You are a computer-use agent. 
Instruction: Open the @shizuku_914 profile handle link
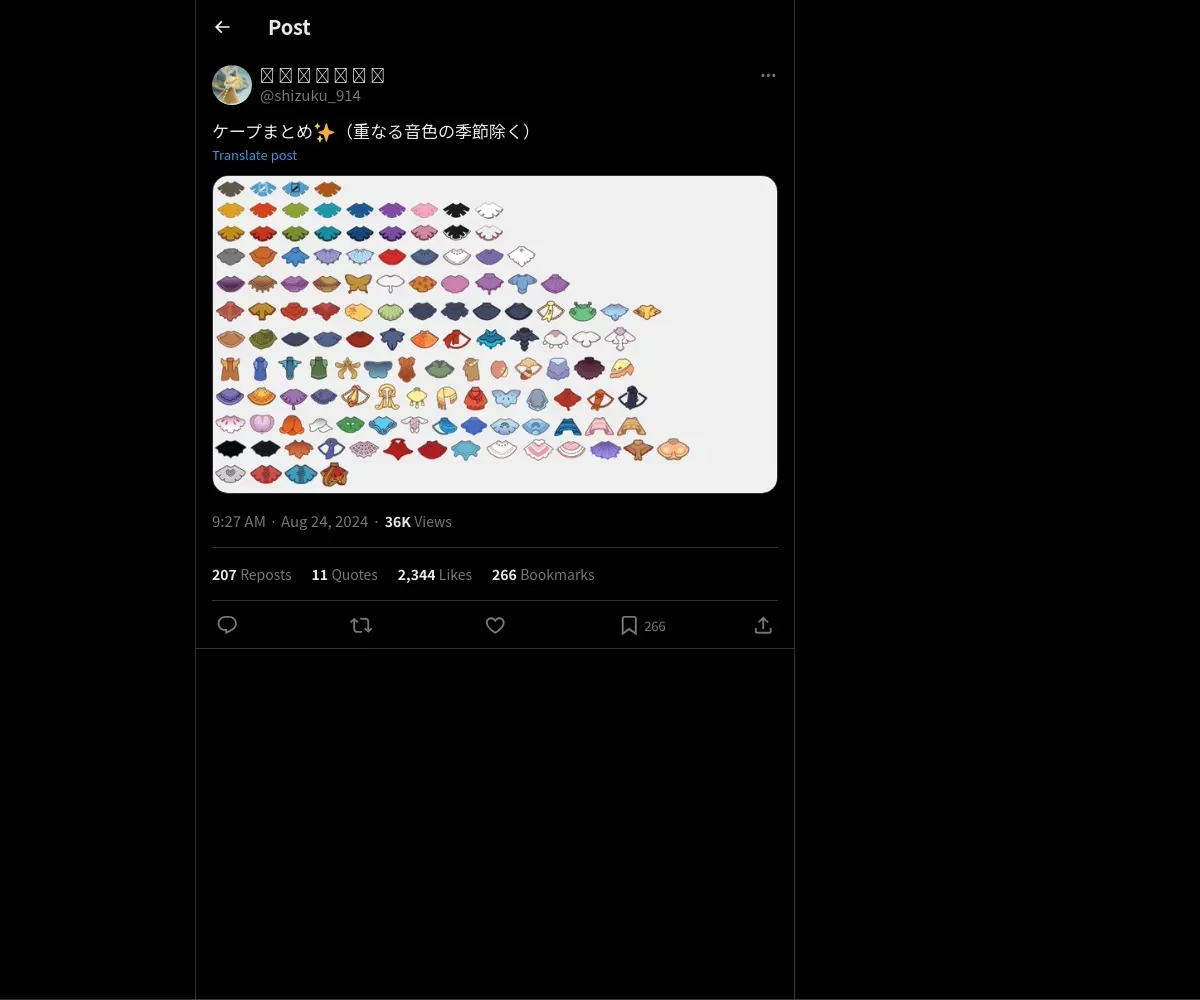[310, 96]
